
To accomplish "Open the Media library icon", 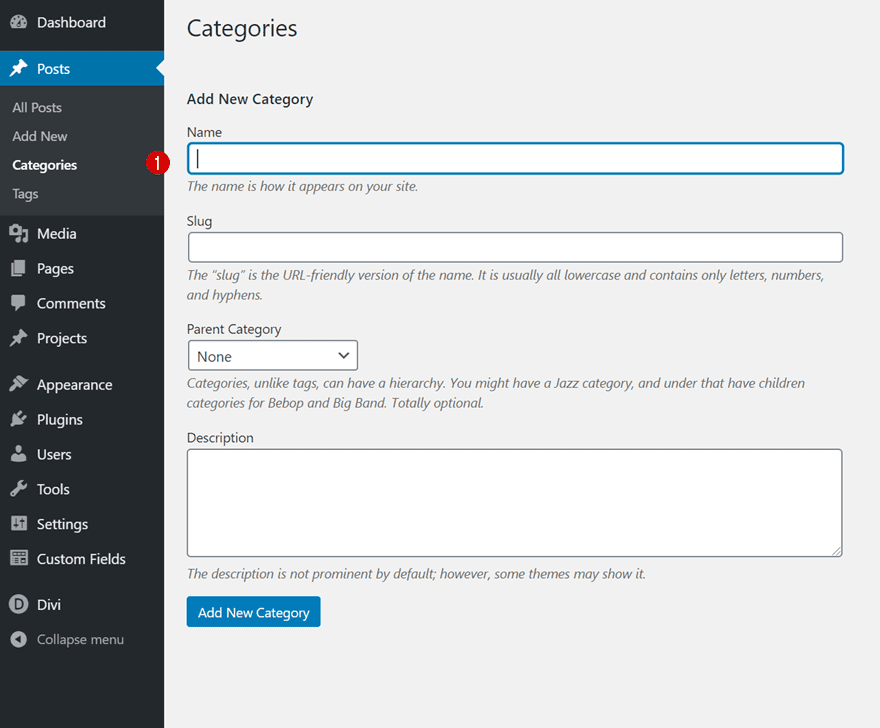I will coord(18,233).
